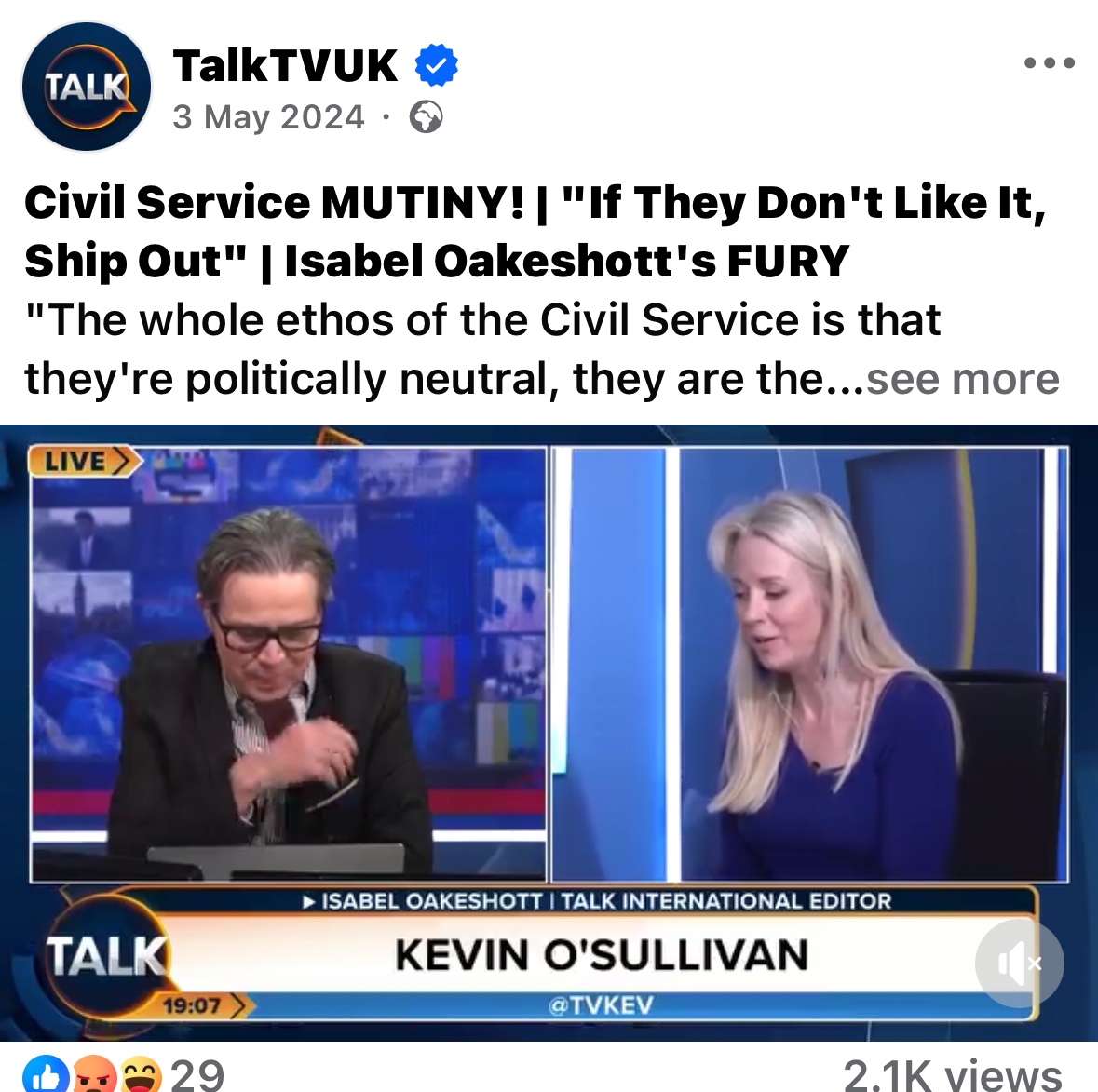
Task: Click the KEVIN O'SULLIVAN name banner
Action: (x=601, y=955)
